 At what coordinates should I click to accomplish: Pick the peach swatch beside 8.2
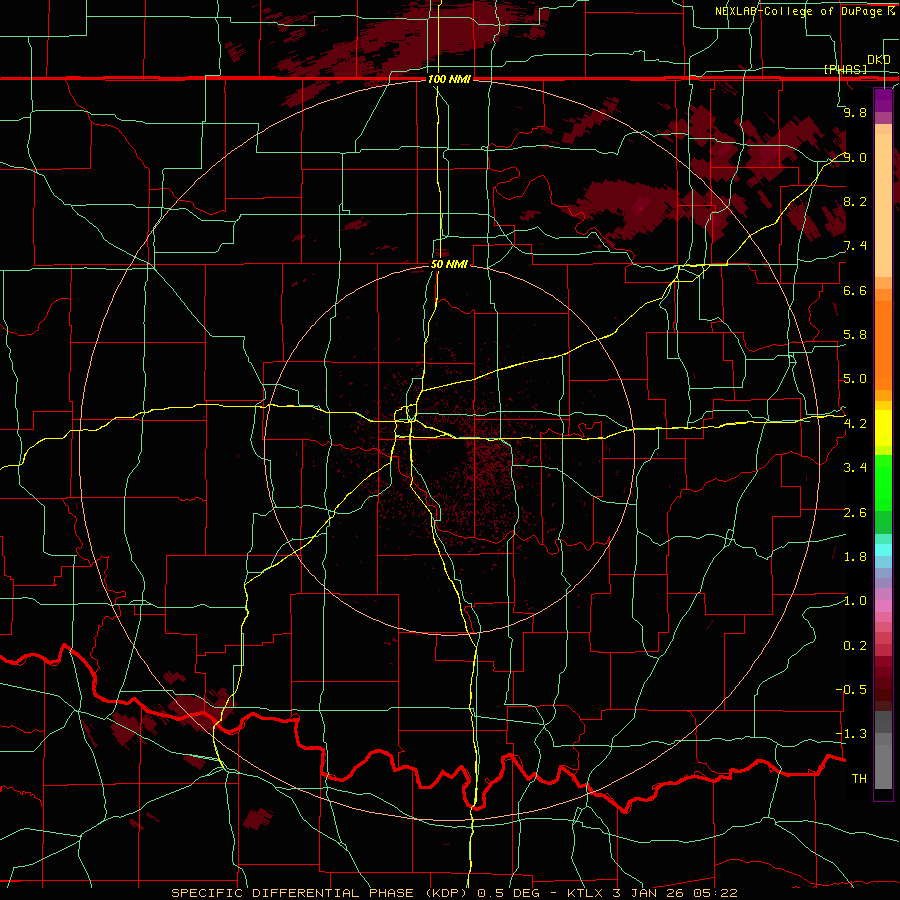[x=883, y=205]
